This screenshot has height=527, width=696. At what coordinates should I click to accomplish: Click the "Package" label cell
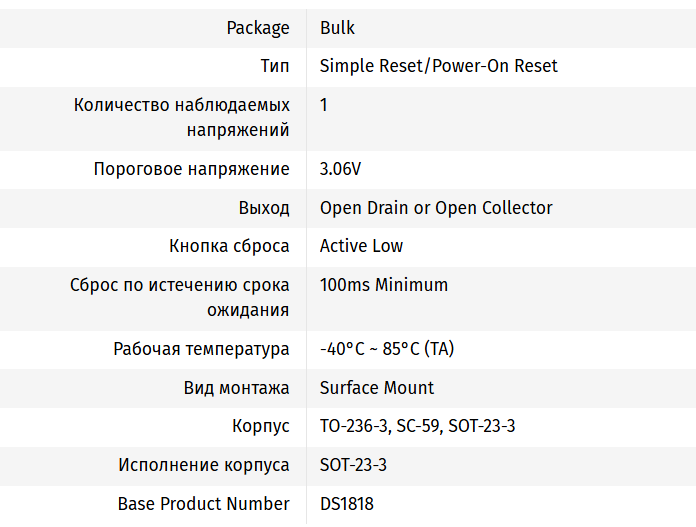point(258,28)
